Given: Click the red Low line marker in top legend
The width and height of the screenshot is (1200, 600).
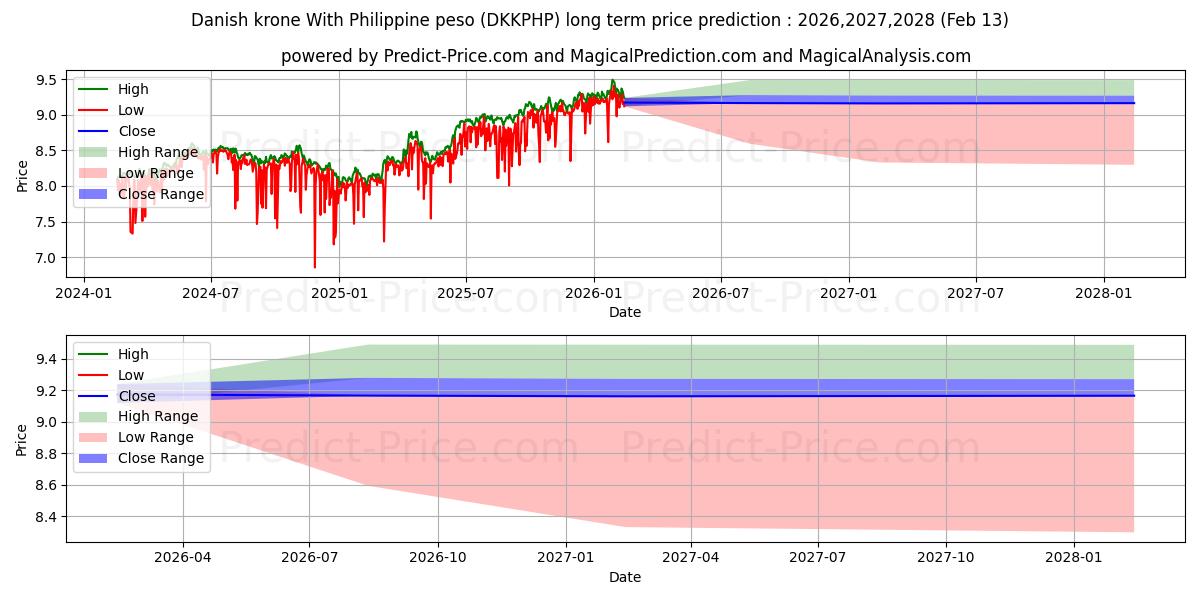Looking at the screenshot, I should [x=93, y=110].
